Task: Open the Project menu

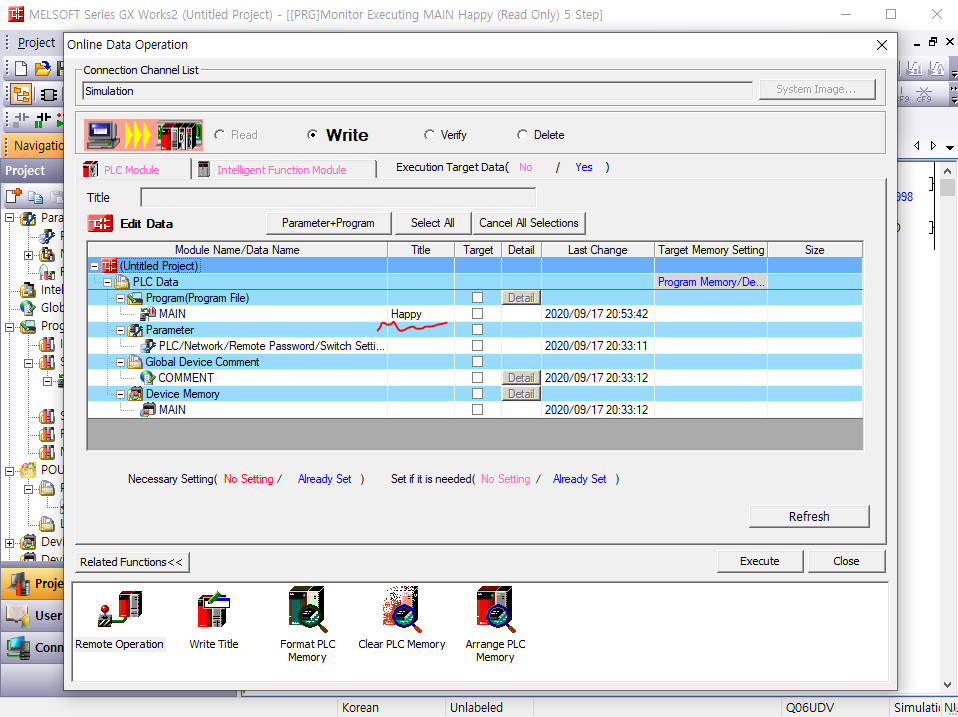Action: 36,43
